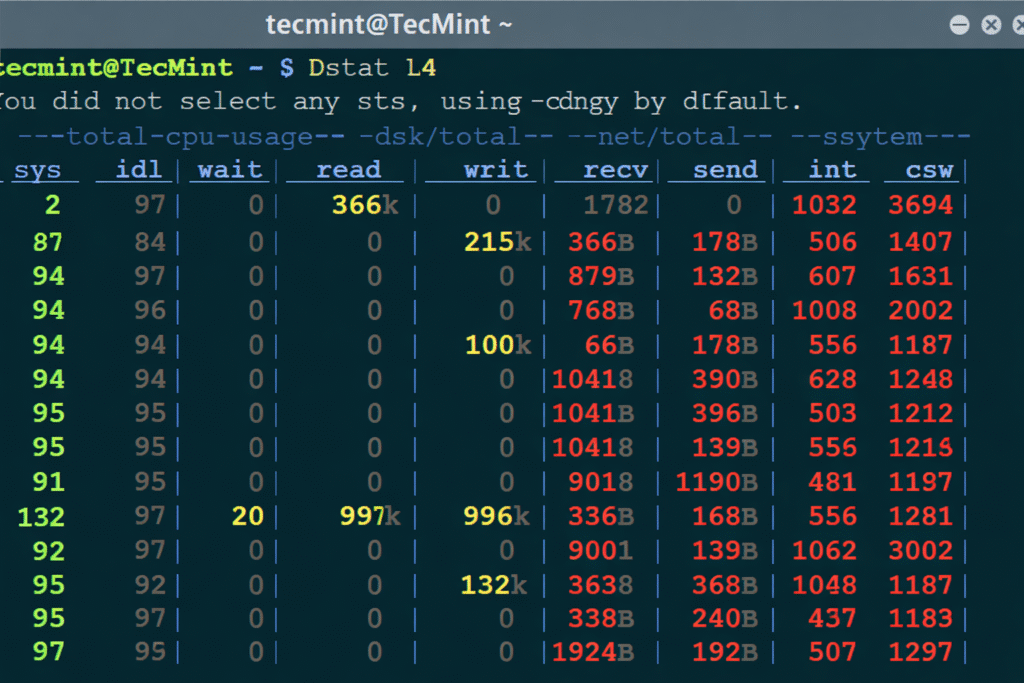Select the writ column header
The image size is (1024, 683).
tap(495, 170)
